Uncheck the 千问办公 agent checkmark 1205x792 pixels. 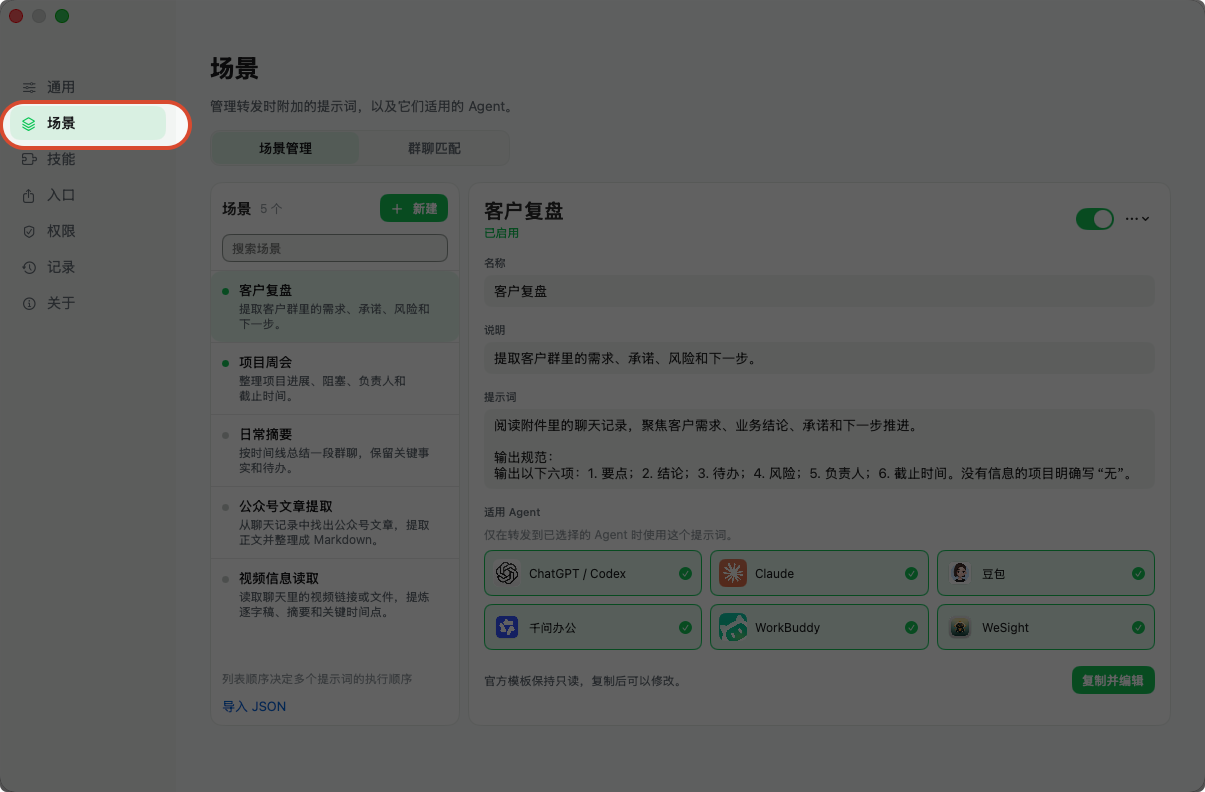[x=685, y=628]
